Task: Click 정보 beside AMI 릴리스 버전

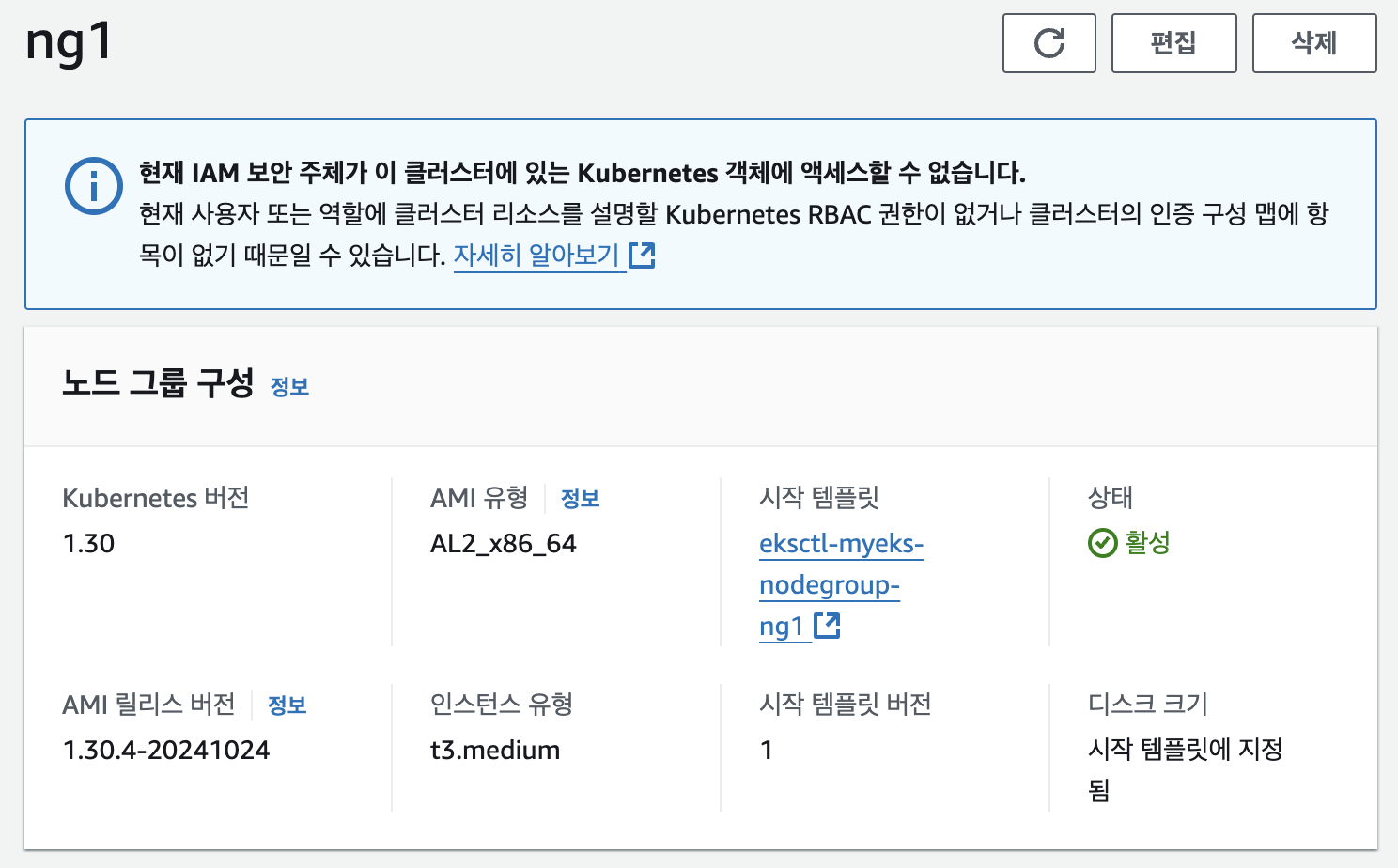Action: pos(287,705)
